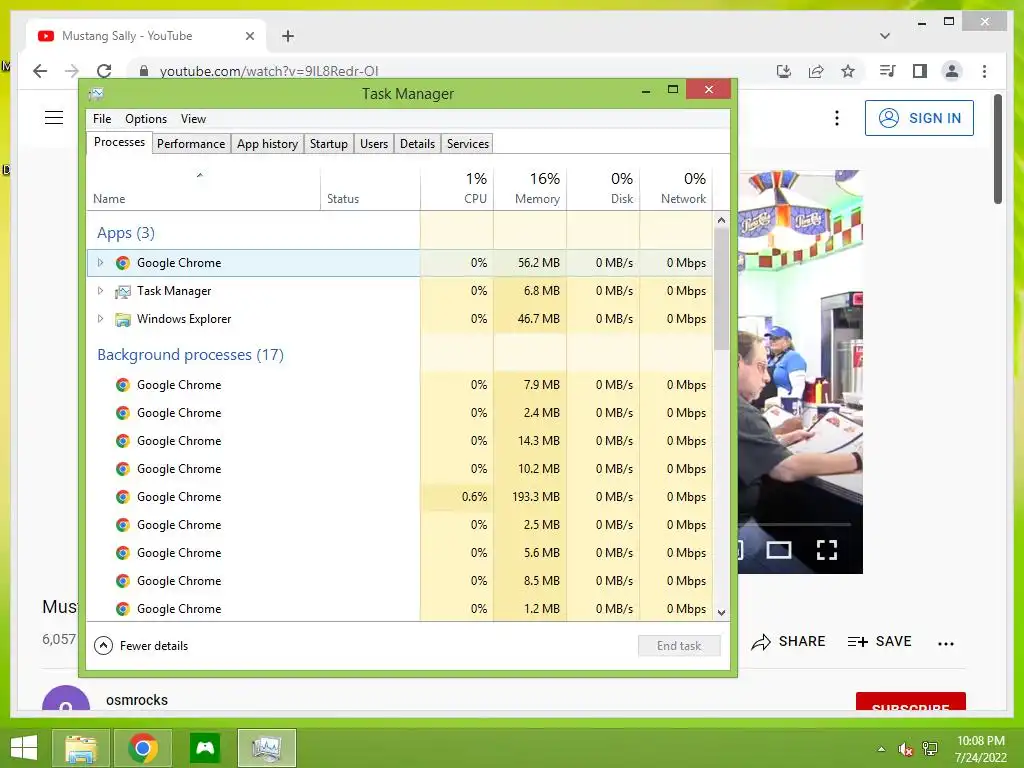Switch video to theater mode

click(779, 550)
